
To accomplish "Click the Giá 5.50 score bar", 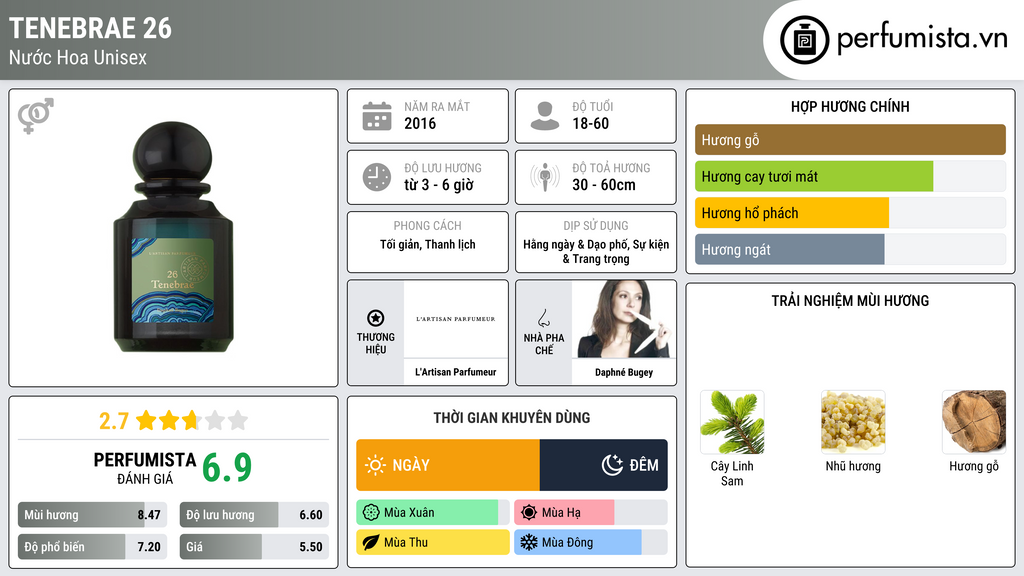I will [254, 547].
